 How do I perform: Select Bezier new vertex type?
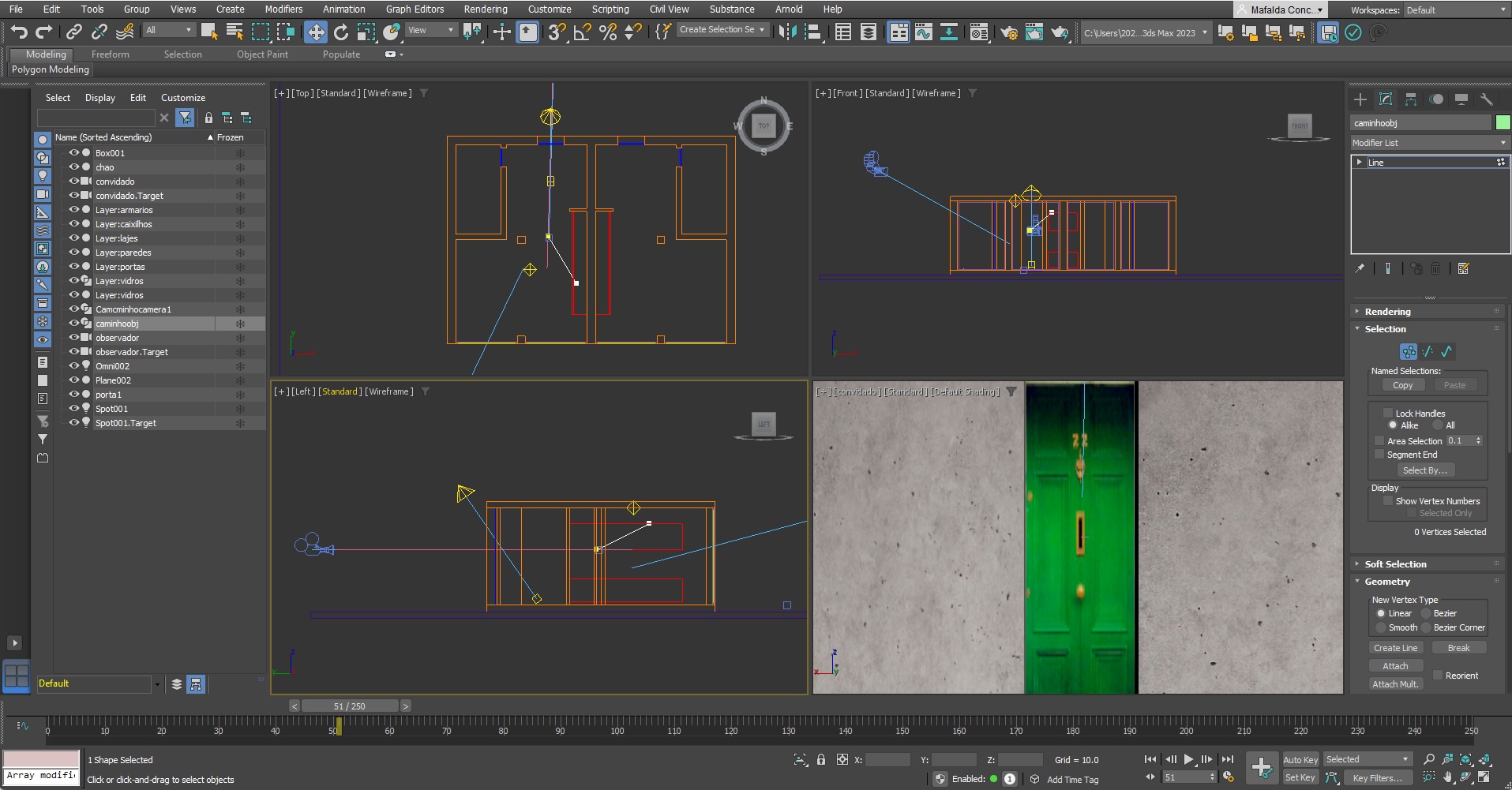pyautogui.click(x=1427, y=613)
